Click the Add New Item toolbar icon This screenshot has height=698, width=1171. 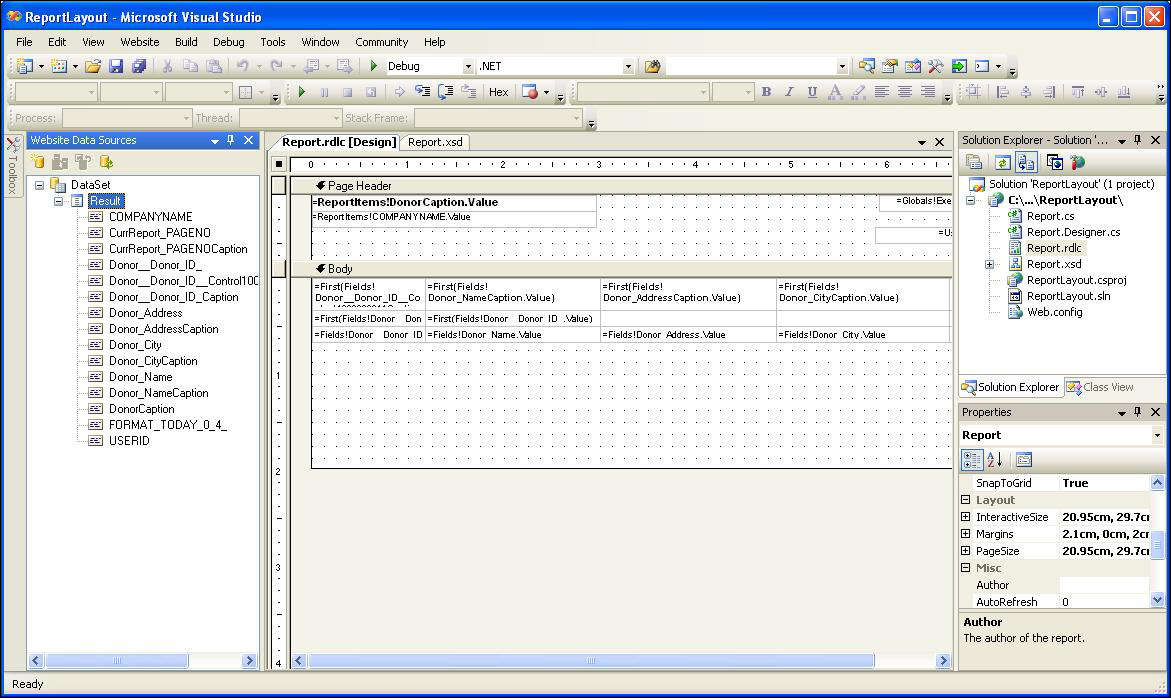(x=59, y=66)
